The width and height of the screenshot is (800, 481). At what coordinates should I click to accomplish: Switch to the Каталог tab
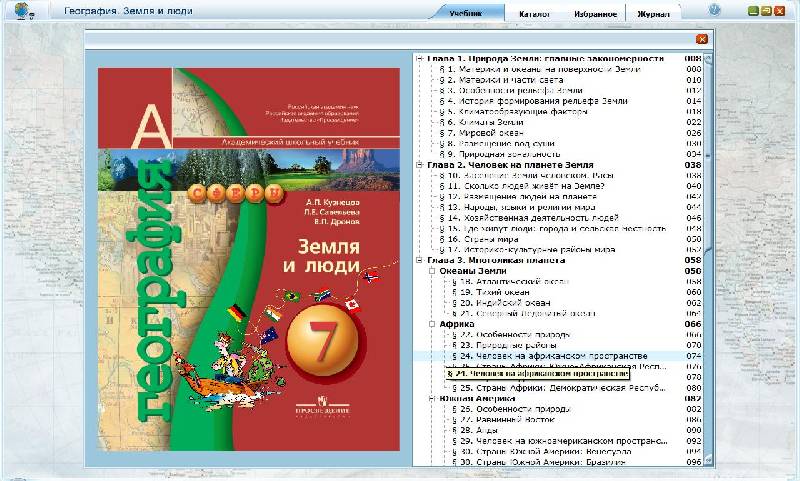click(x=535, y=14)
